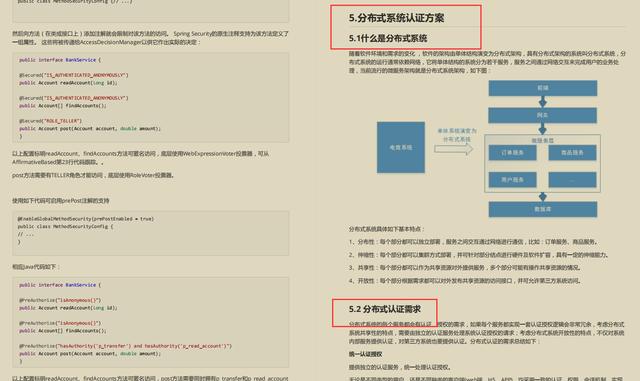Click the paragraph mentioning AccessDecisionManager
Screen dimensions: 640x381
[x=150, y=38]
